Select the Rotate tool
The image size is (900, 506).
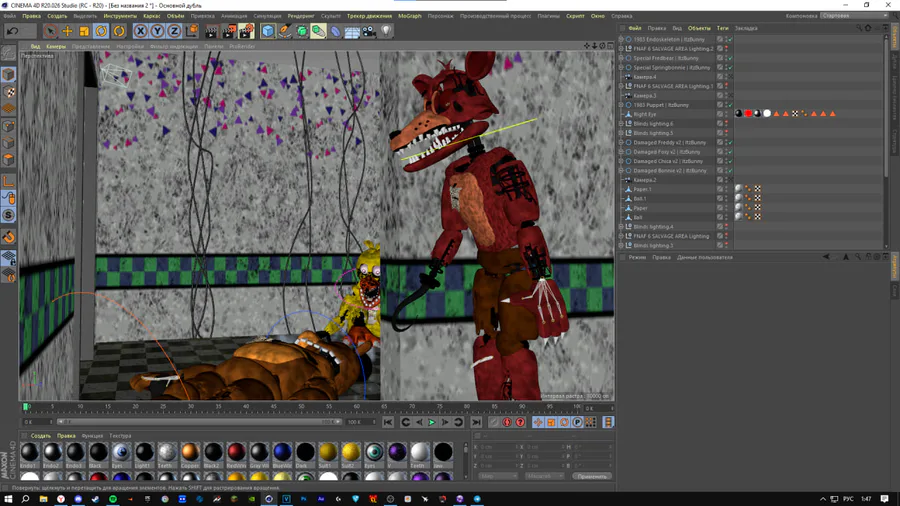point(102,31)
